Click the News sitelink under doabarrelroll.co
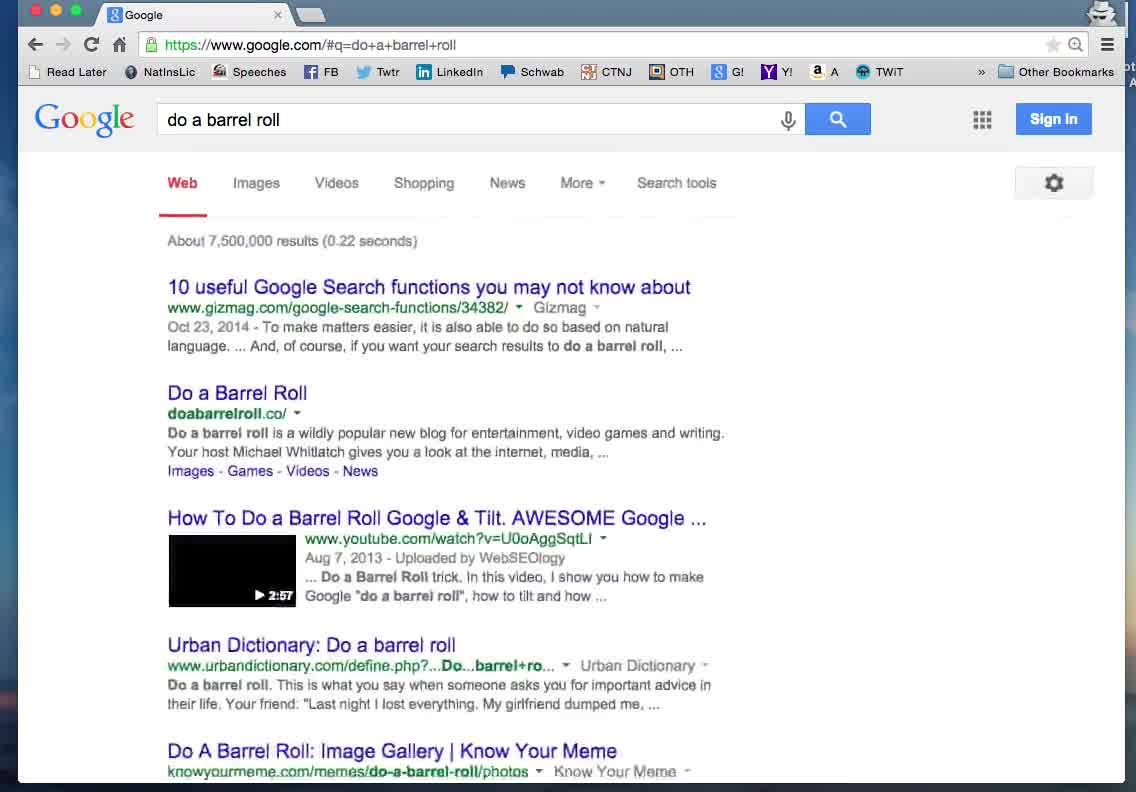This screenshot has height=792, width=1136. (360, 471)
